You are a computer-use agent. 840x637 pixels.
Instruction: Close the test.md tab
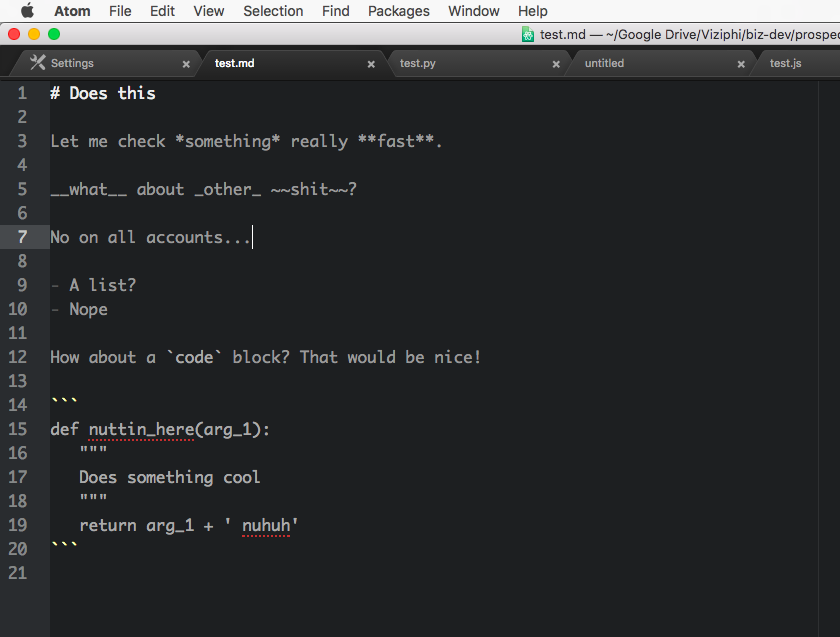[371, 64]
